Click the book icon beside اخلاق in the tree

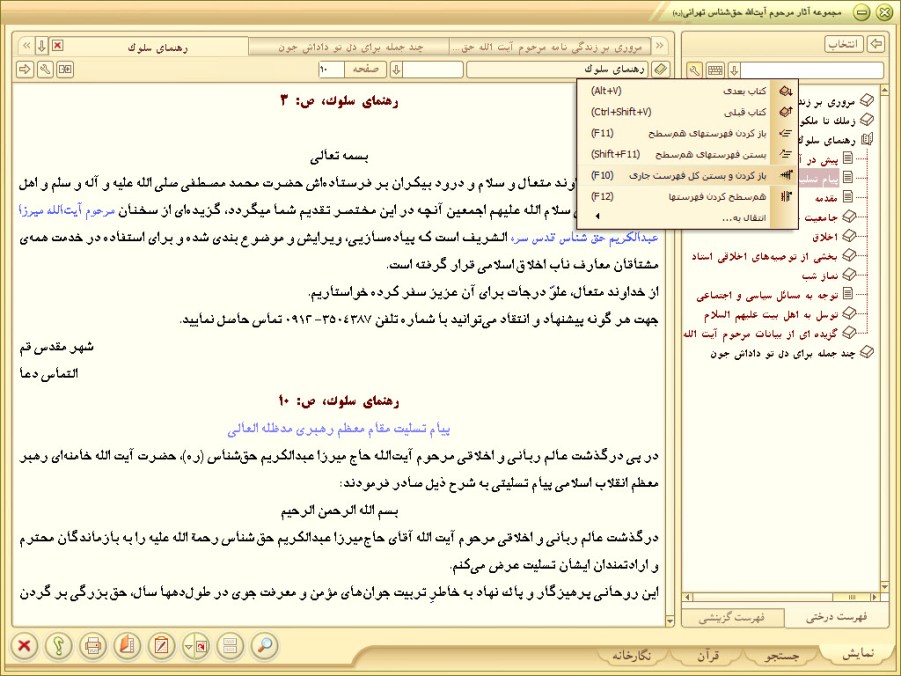point(849,236)
